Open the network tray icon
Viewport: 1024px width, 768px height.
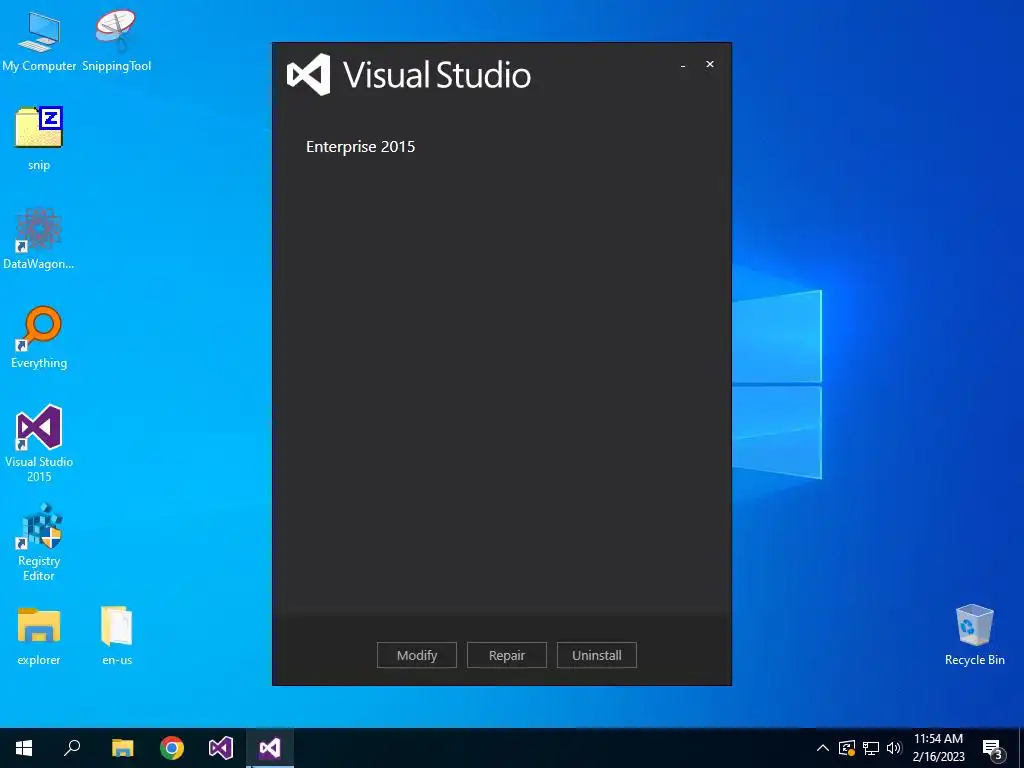tap(871, 748)
